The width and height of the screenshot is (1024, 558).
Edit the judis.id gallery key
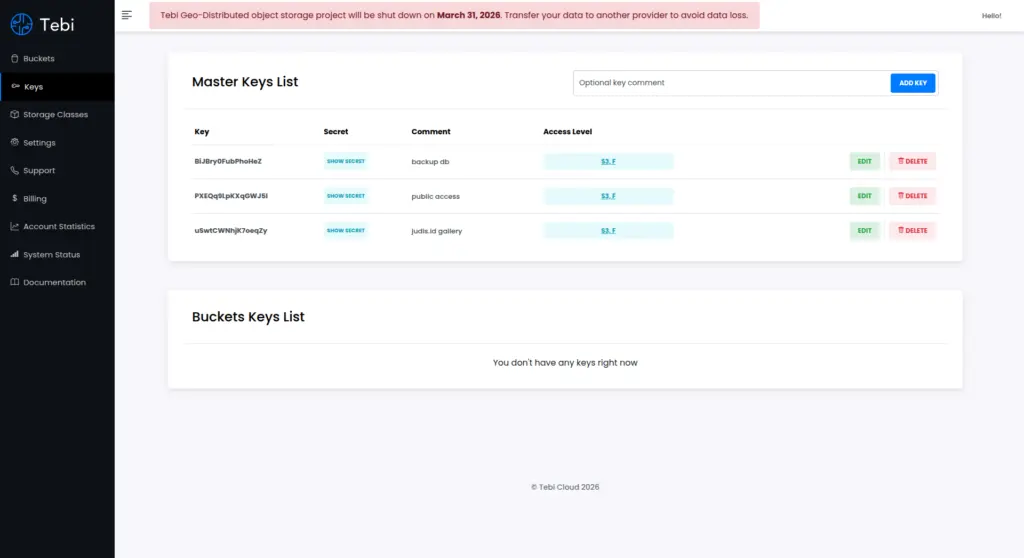tap(865, 231)
